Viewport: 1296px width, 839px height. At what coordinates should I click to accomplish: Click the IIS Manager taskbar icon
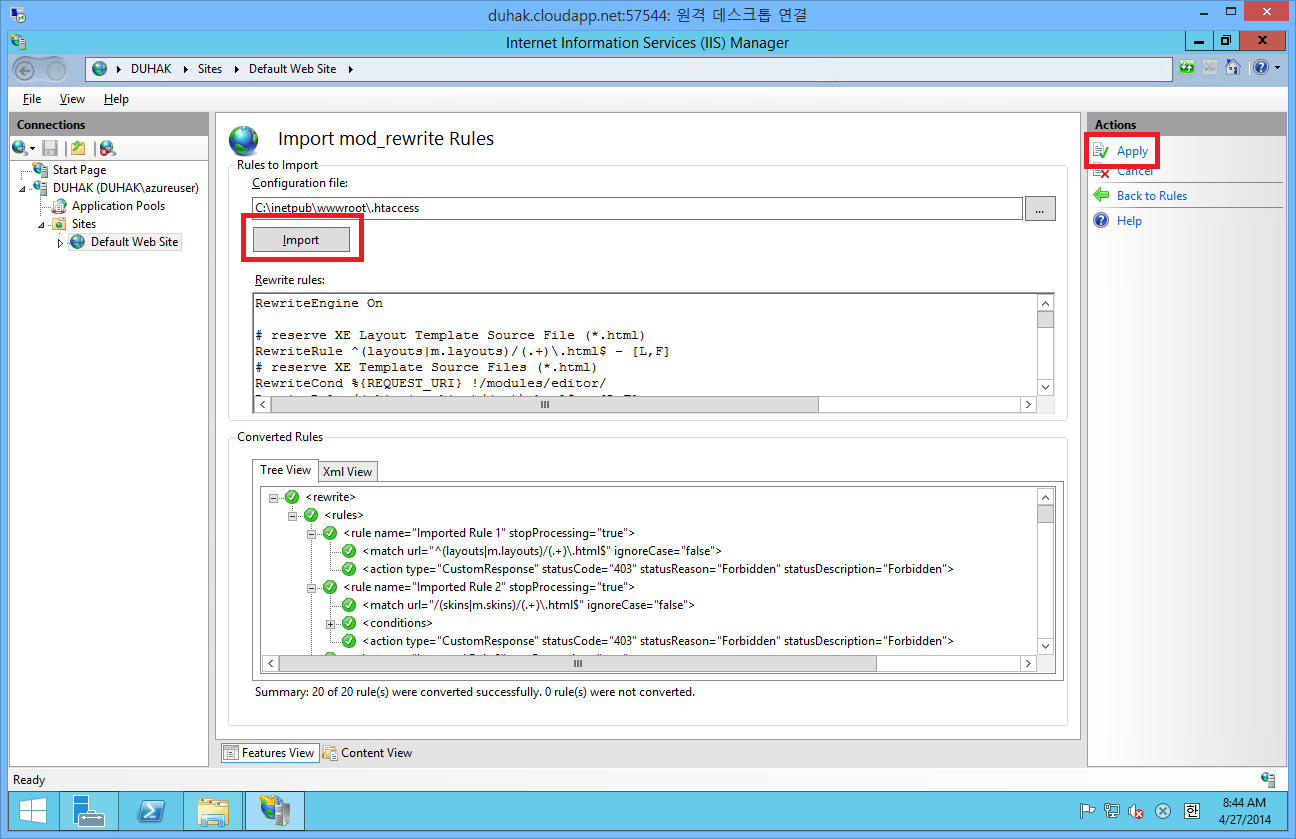pos(274,811)
